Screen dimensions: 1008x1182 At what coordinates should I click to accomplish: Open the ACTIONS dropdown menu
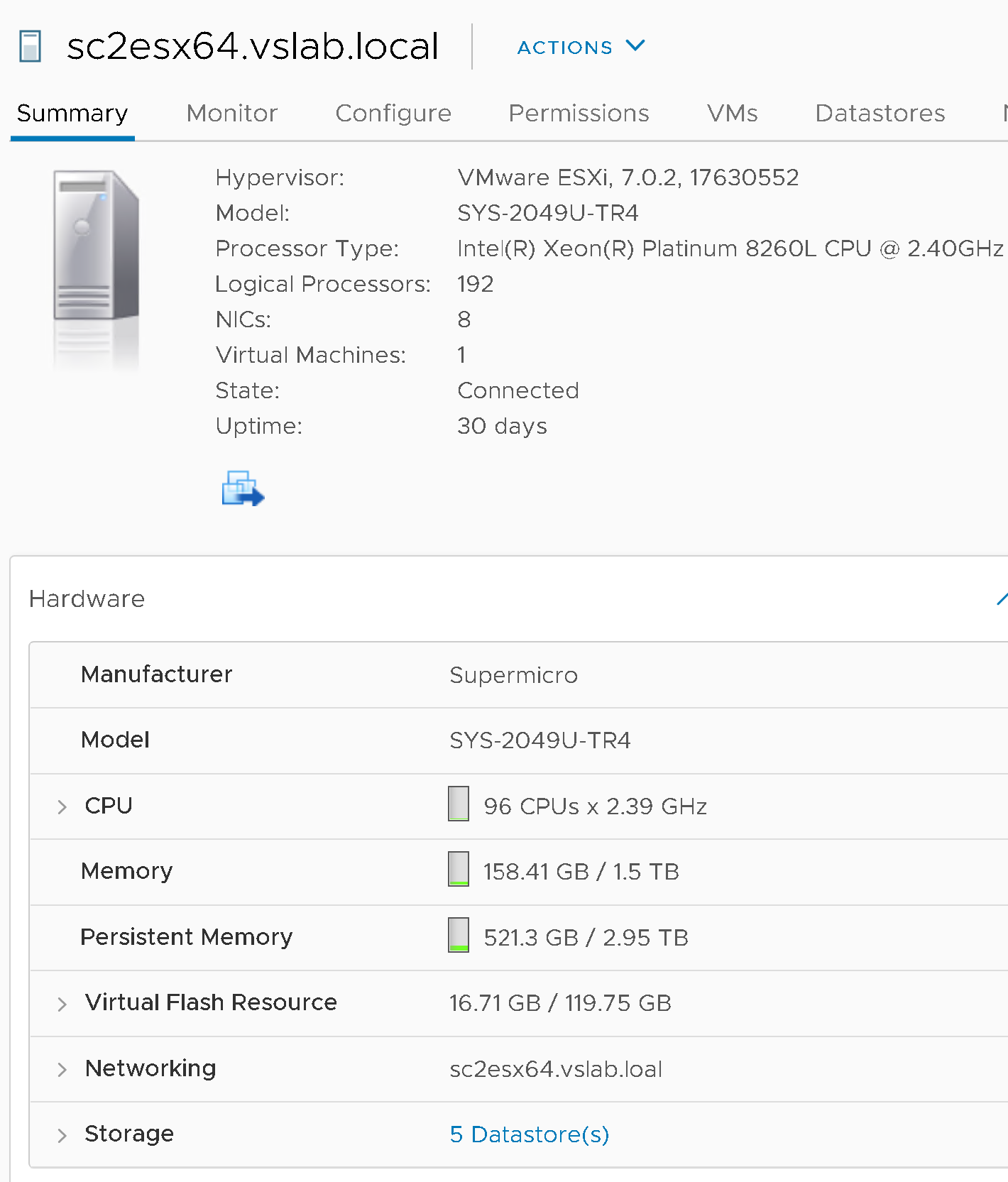point(581,47)
